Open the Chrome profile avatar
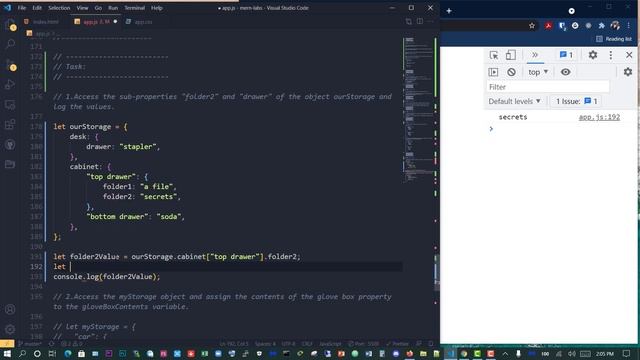640x360 pixels. pyautogui.click(x=615, y=26)
